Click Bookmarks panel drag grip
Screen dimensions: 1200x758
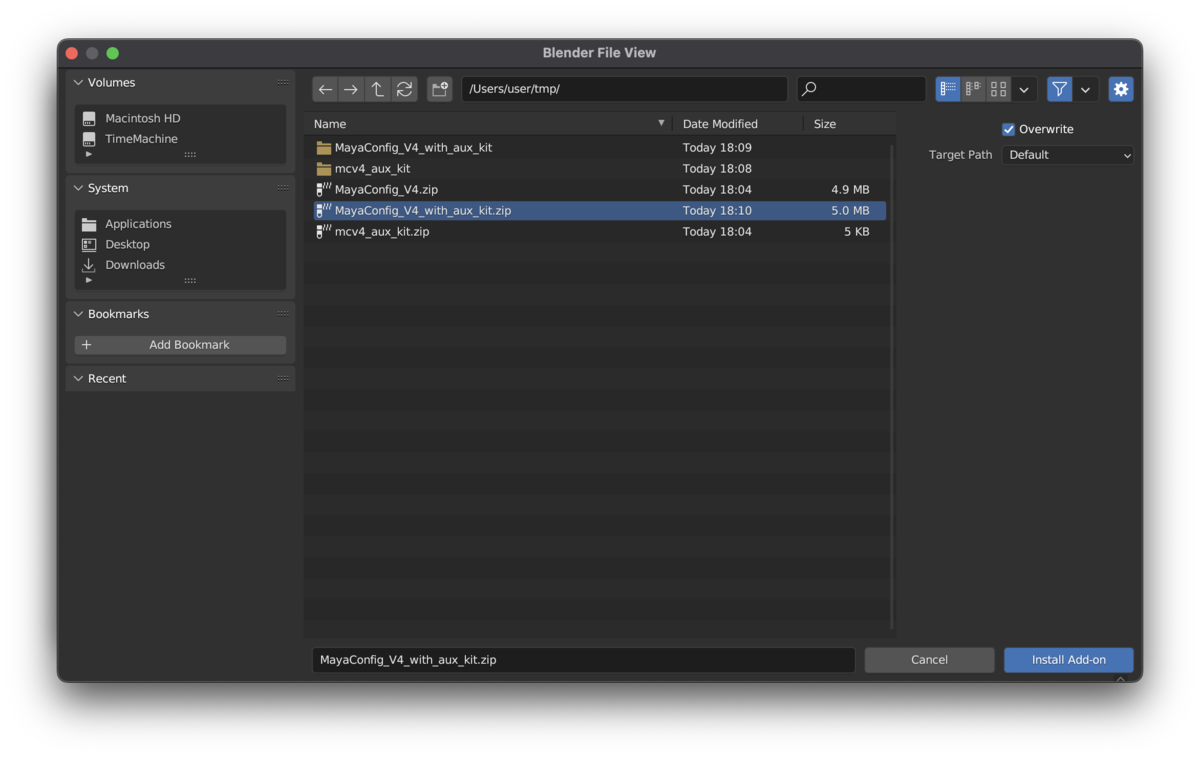point(283,314)
